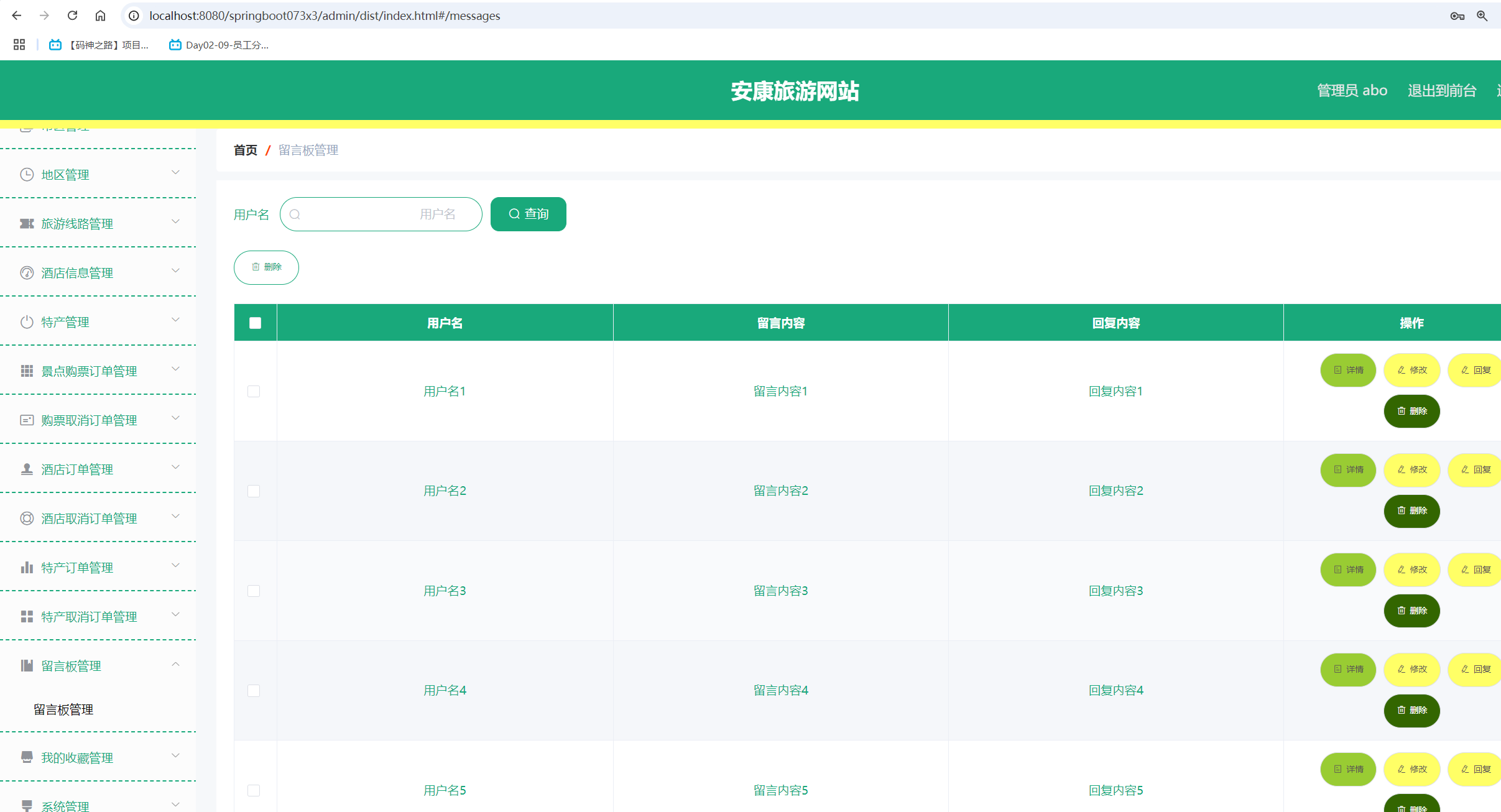
Task: Click the 特产管理 power icon
Action: [26, 321]
